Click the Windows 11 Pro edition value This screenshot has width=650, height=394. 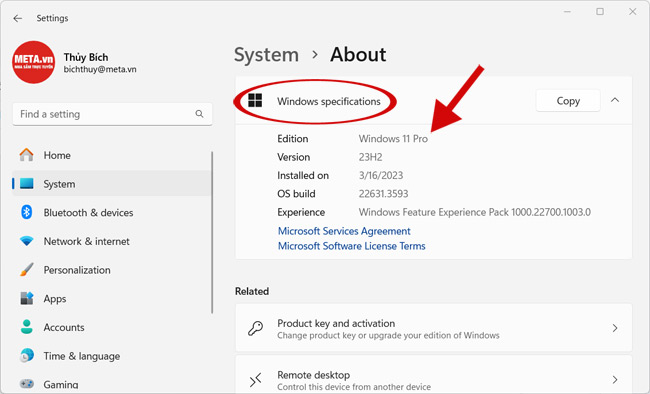pos(393,139)
